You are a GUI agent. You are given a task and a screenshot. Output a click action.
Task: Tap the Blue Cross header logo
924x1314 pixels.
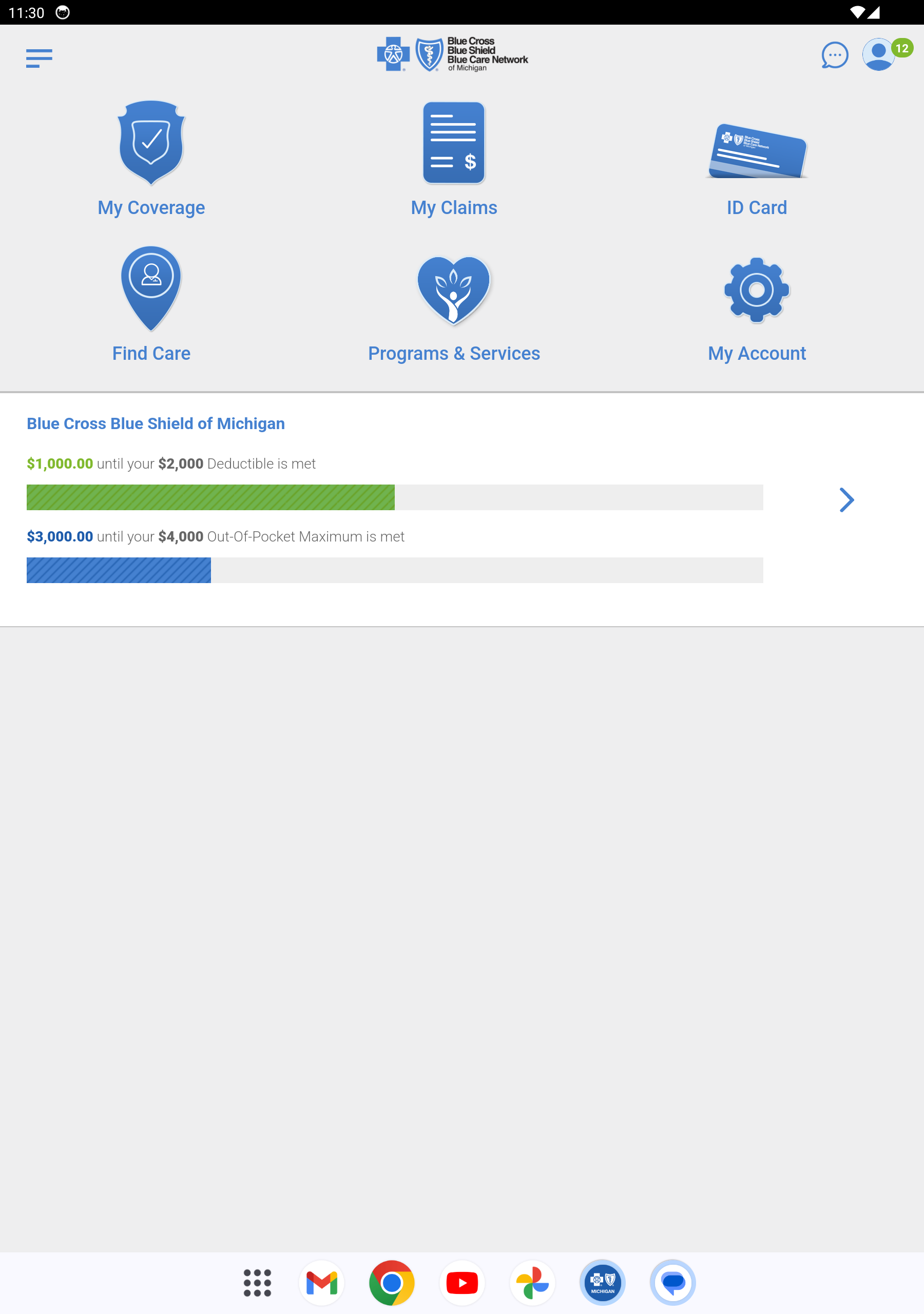[x=452, y=55]
